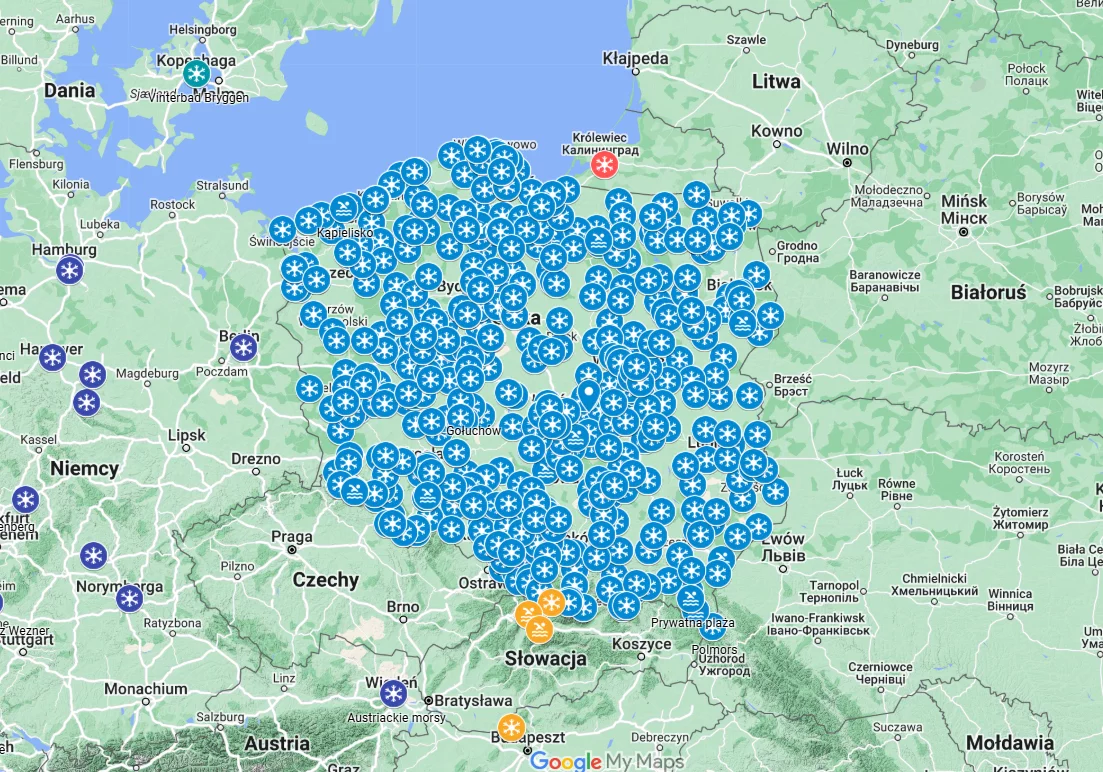Click the Rostock city label
The image size is (1103, 772).
point(172,204)
